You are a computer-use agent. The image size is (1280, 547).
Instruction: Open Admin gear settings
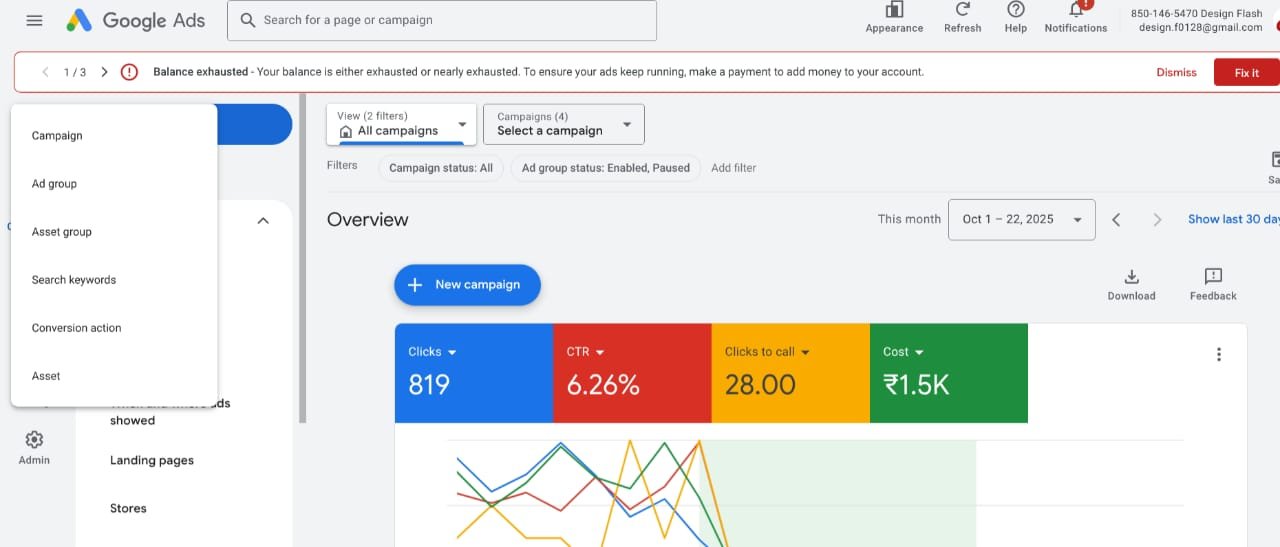(34, 441)
